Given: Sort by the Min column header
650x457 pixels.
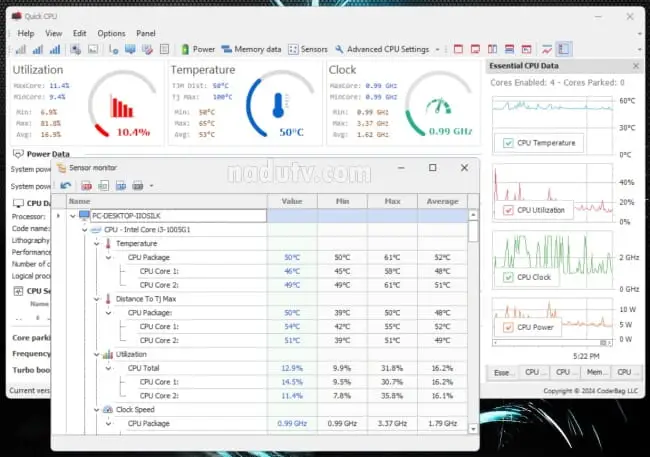Looking at the screenshot, I should 342,201.
